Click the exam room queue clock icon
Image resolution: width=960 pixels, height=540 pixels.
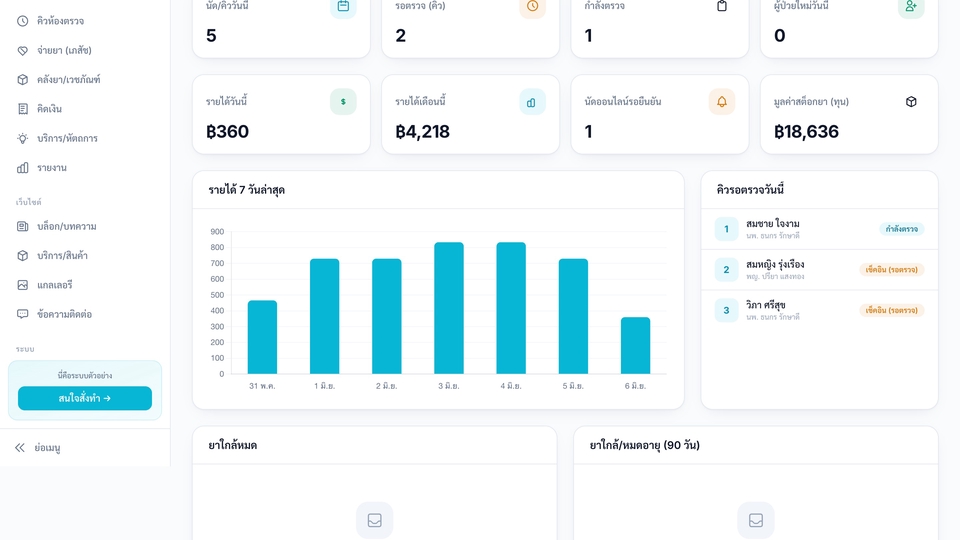[23, 21]
